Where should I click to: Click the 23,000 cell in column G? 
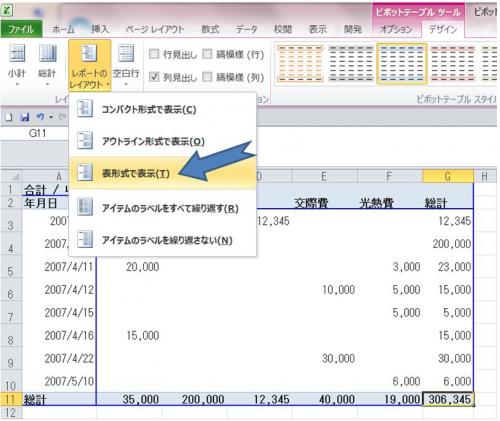click(448, 267)
